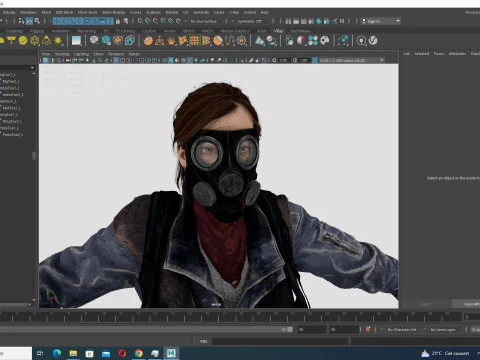The height and width of the screenshot is (360, 480).
Task: Open the Mesh Tools menu
Action: click(87, 12)
